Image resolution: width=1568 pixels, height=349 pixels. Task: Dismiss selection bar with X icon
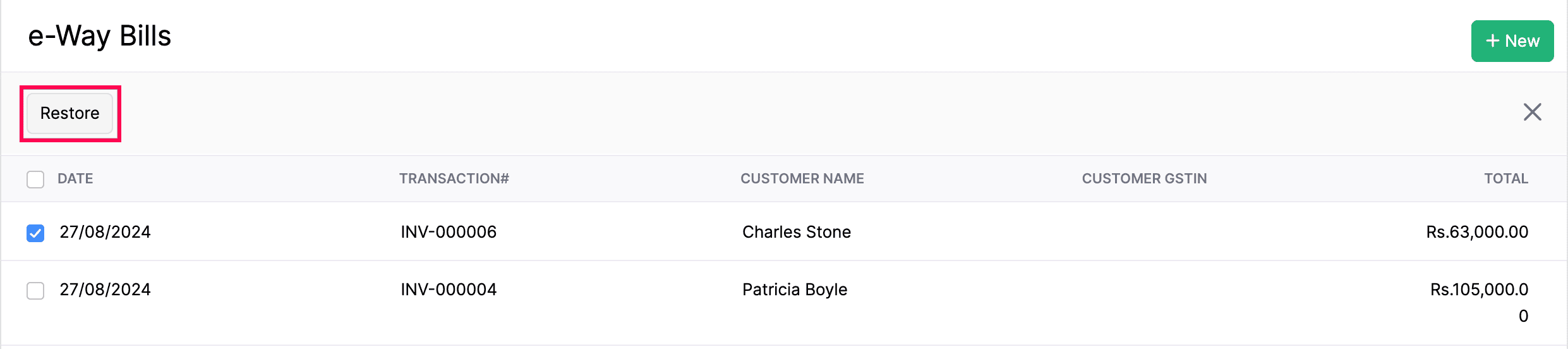[1532, 113]
